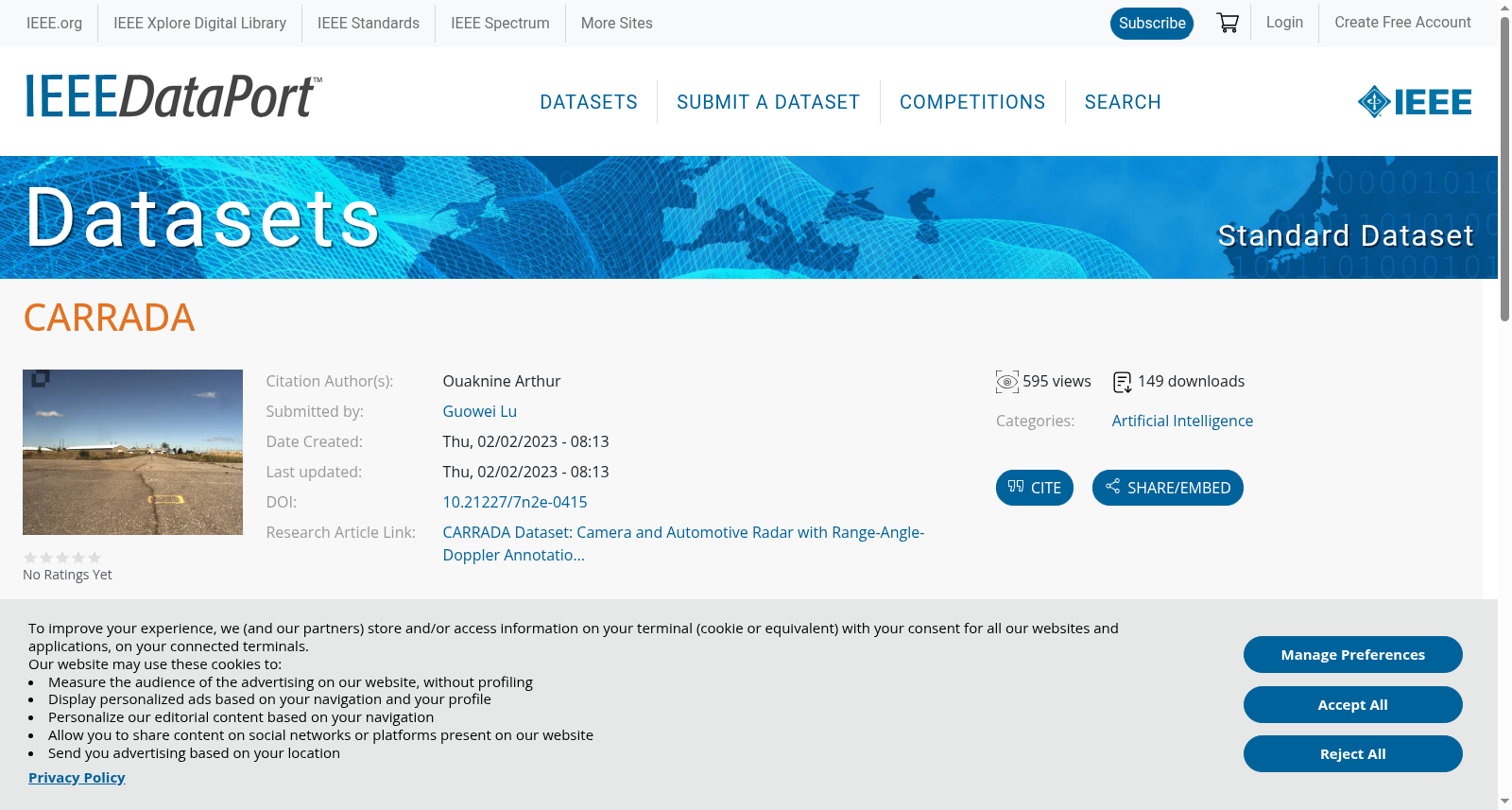Click author name Ouaknine Arthur
The image size is (1512, 810).
pyautogui.click(x=502, y=381)
